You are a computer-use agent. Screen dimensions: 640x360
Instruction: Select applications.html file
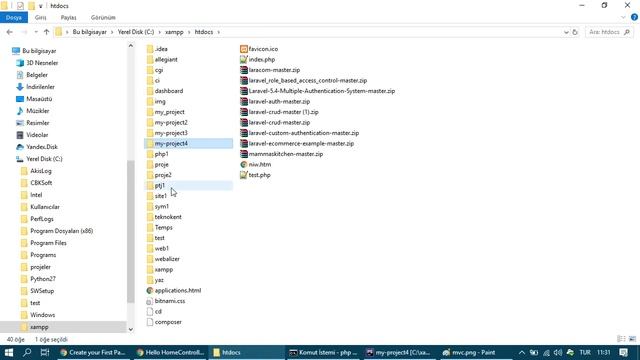click(x=174, y=291)
